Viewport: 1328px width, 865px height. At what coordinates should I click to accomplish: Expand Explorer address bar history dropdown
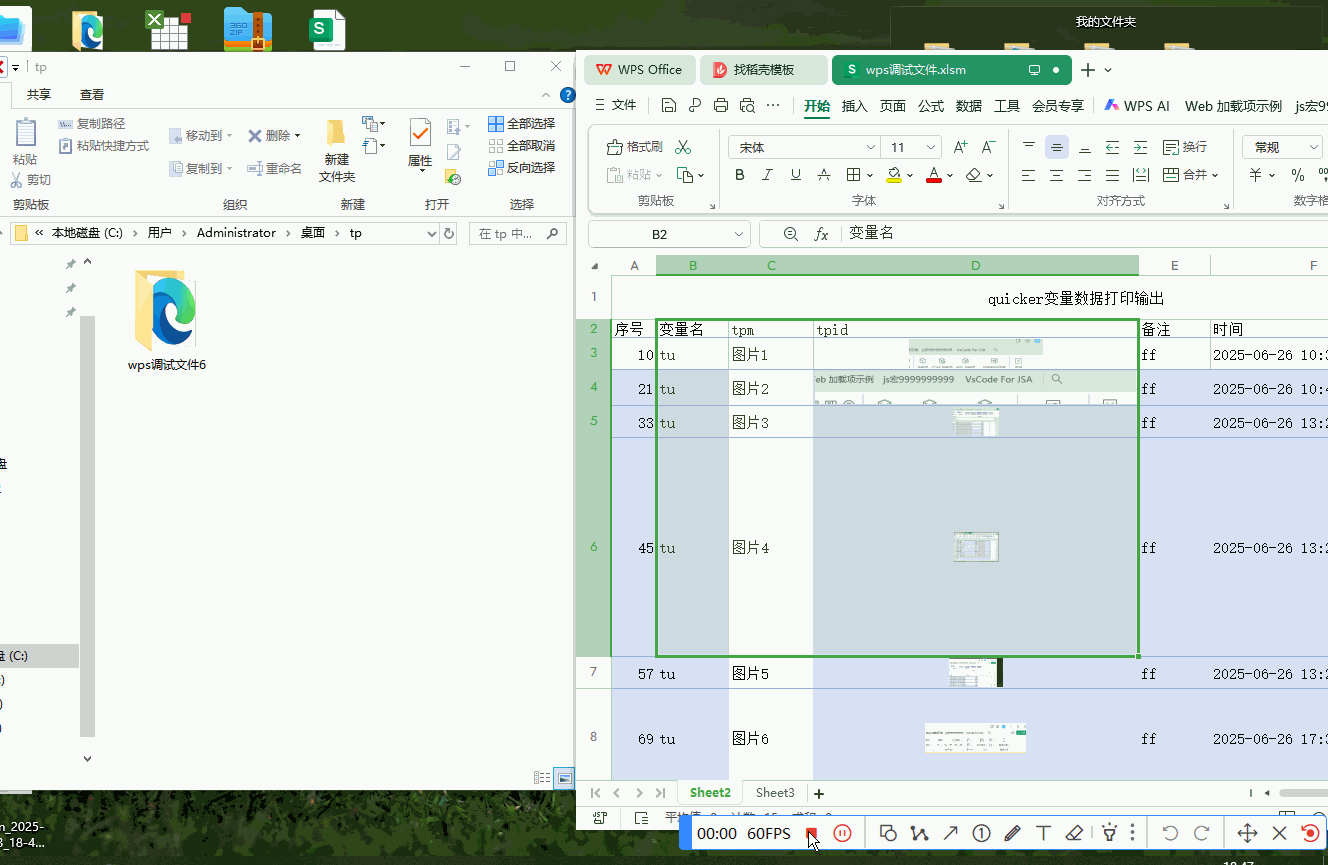pyautogui.click(x=432, y=233)
